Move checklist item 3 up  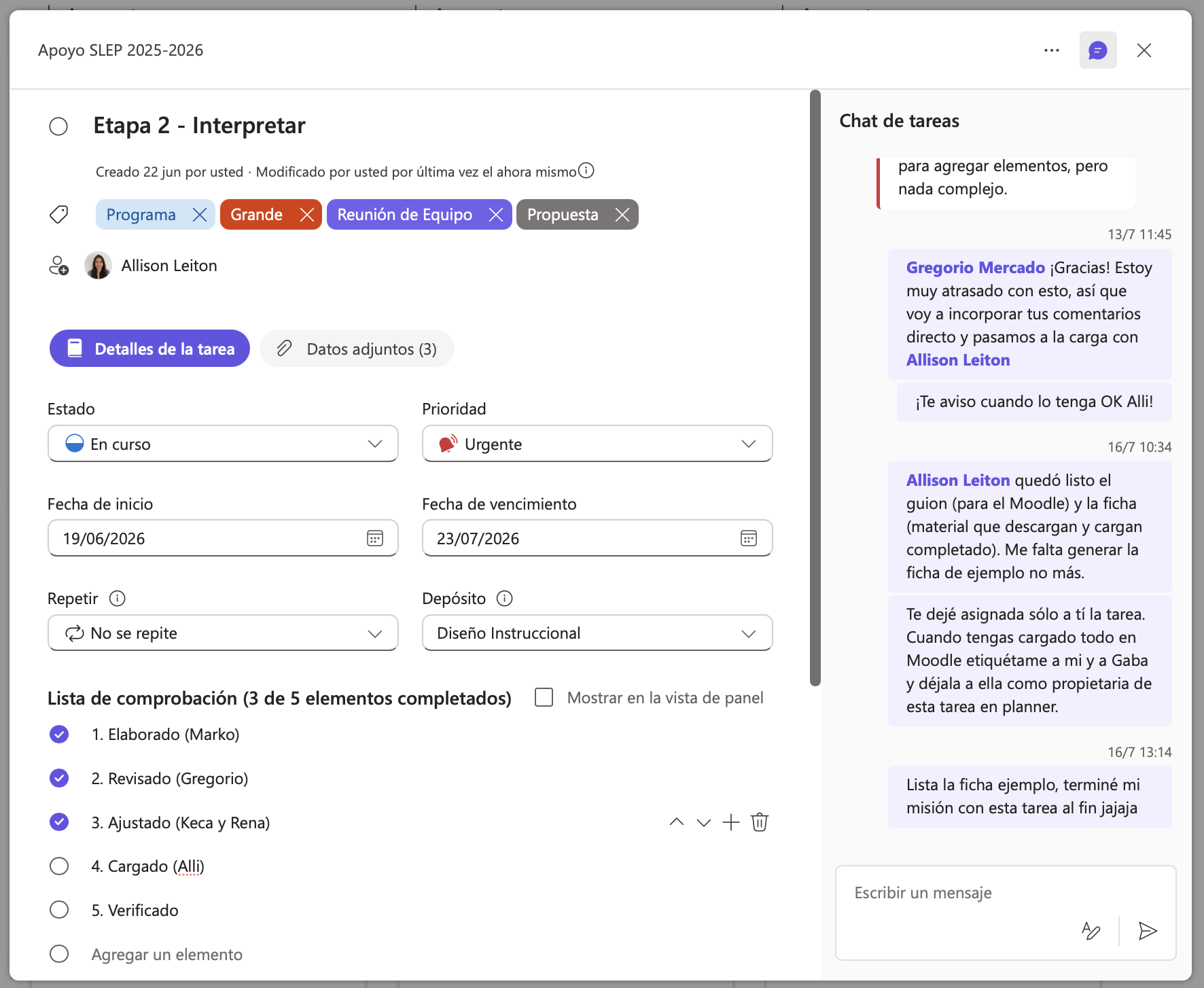coord(676,822)
